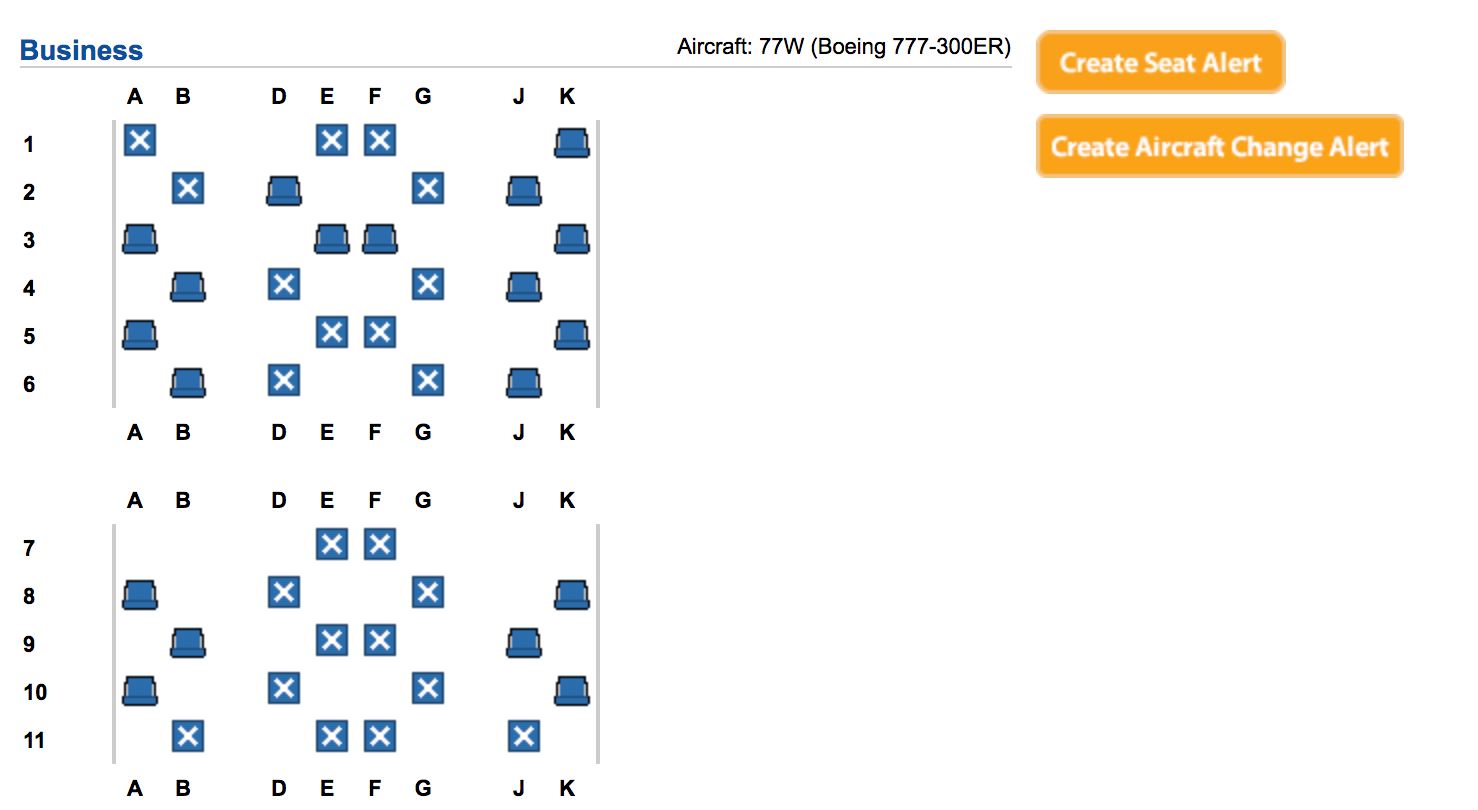Screen dimensions: 1478x810
Task: Choose available seat 3A
Action: click(x=140, y=239)
